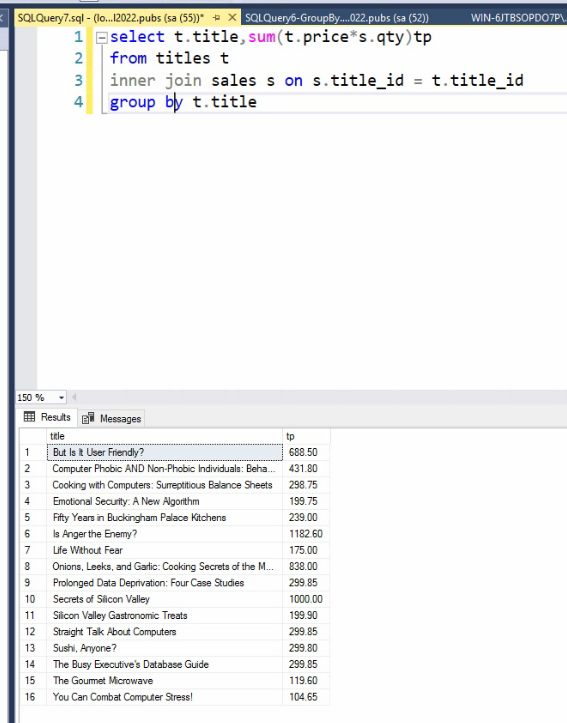
Task: Switch to the Messages tab
Action: [x=112, y=418]
